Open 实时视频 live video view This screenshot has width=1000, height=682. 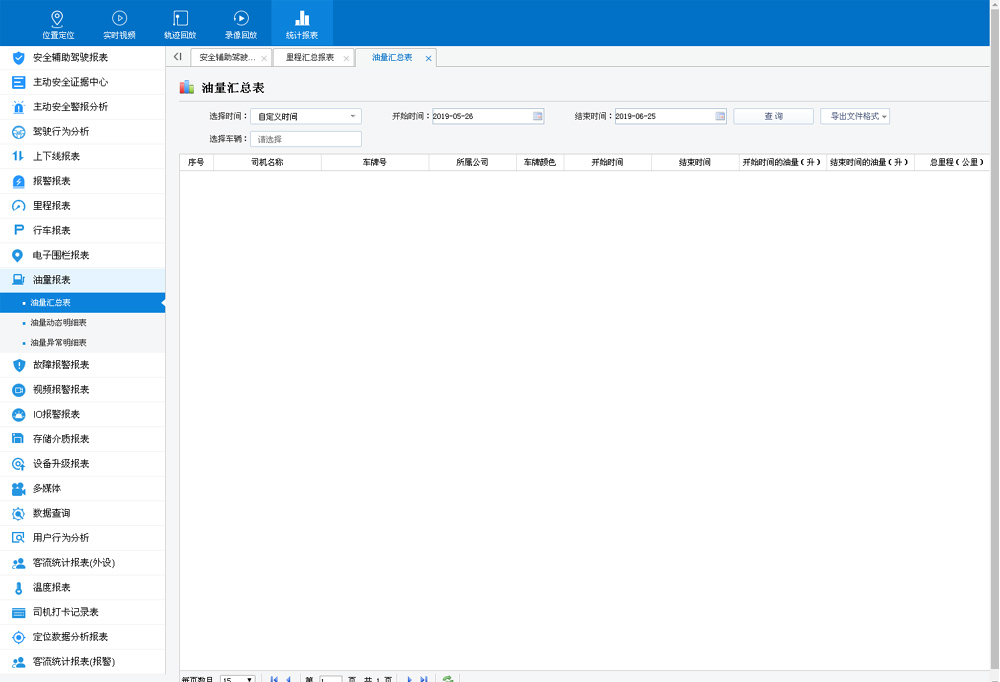pyautogui.click(x=119, y=23)
